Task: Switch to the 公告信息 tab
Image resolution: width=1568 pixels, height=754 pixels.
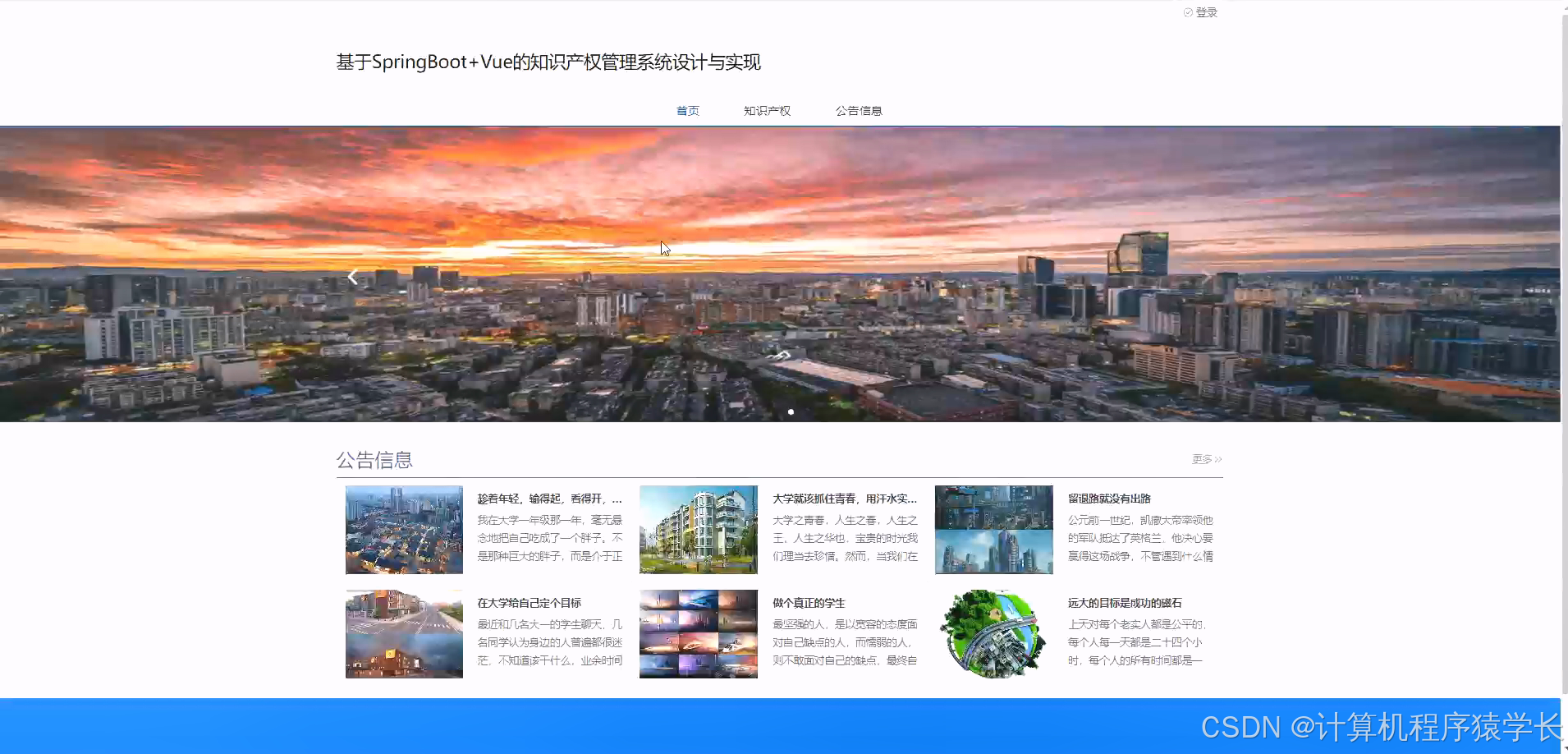Action: click(x=859, y=110)
